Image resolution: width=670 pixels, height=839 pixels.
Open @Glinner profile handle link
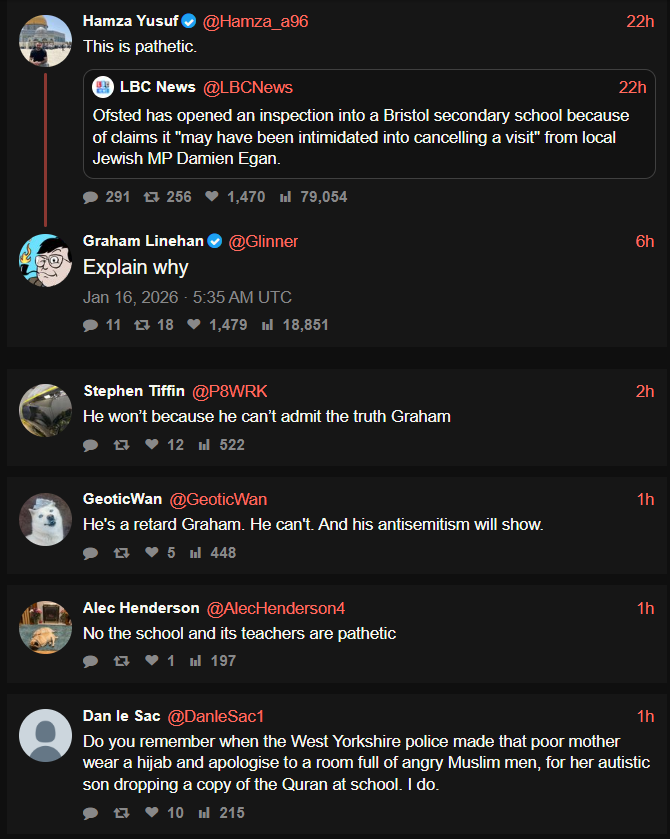(x=263, y=241)
